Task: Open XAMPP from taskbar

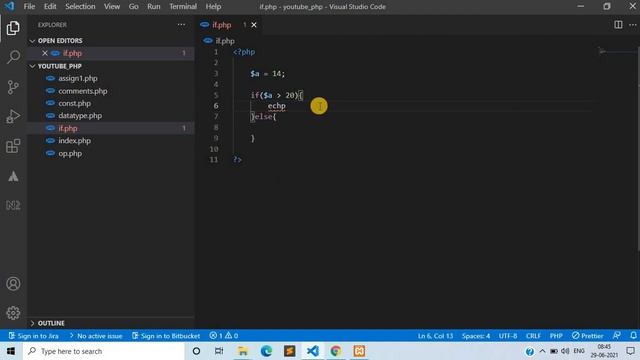Action: tap(359, 351)
